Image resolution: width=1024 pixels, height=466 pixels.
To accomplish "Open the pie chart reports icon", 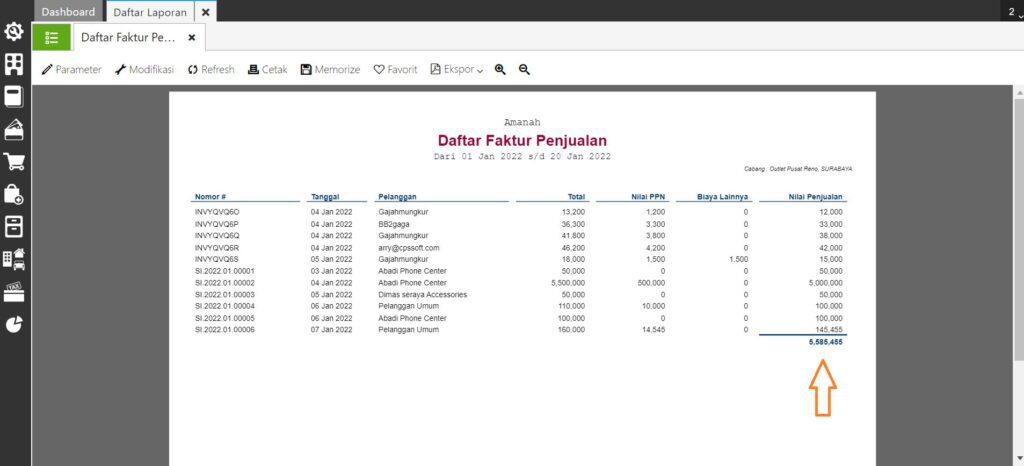I will 14,324.
